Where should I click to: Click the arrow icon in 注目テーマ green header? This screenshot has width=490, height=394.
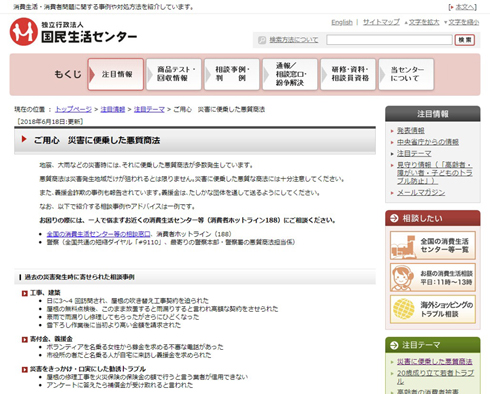tap(394, 345)
